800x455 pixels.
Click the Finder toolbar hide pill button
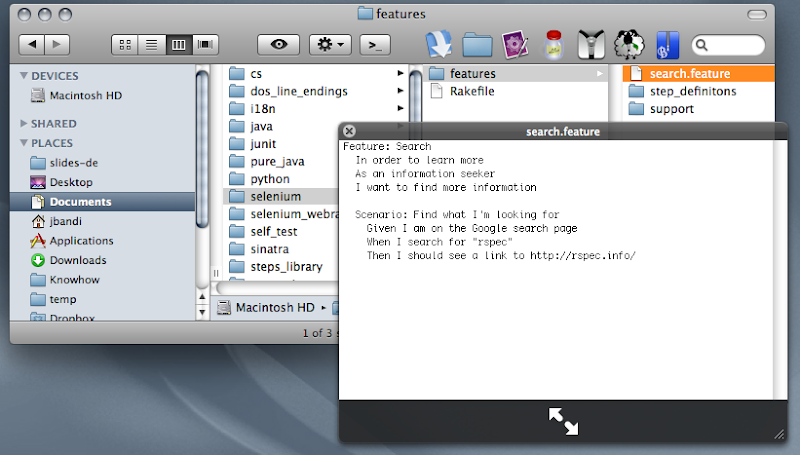[x=757, y=14]
